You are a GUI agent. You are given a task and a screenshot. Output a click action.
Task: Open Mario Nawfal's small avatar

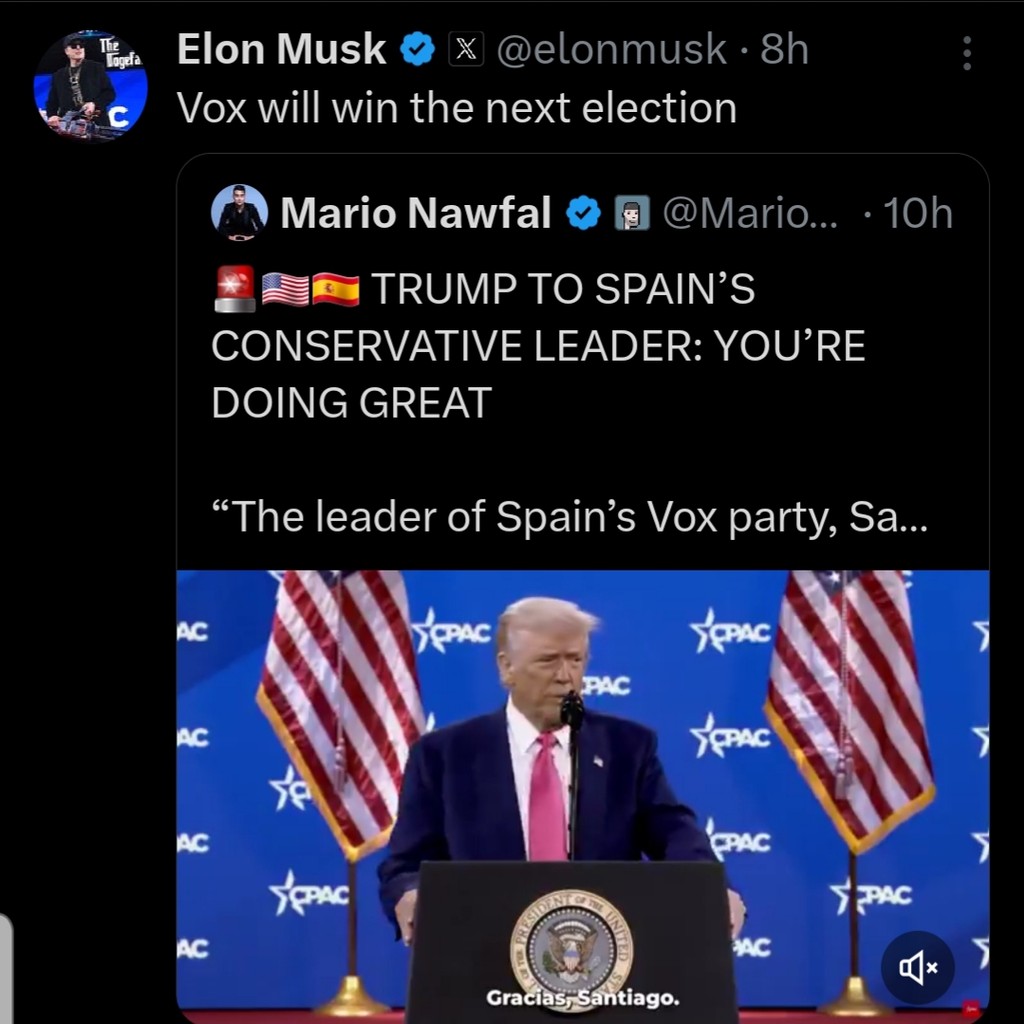point(240,213)
